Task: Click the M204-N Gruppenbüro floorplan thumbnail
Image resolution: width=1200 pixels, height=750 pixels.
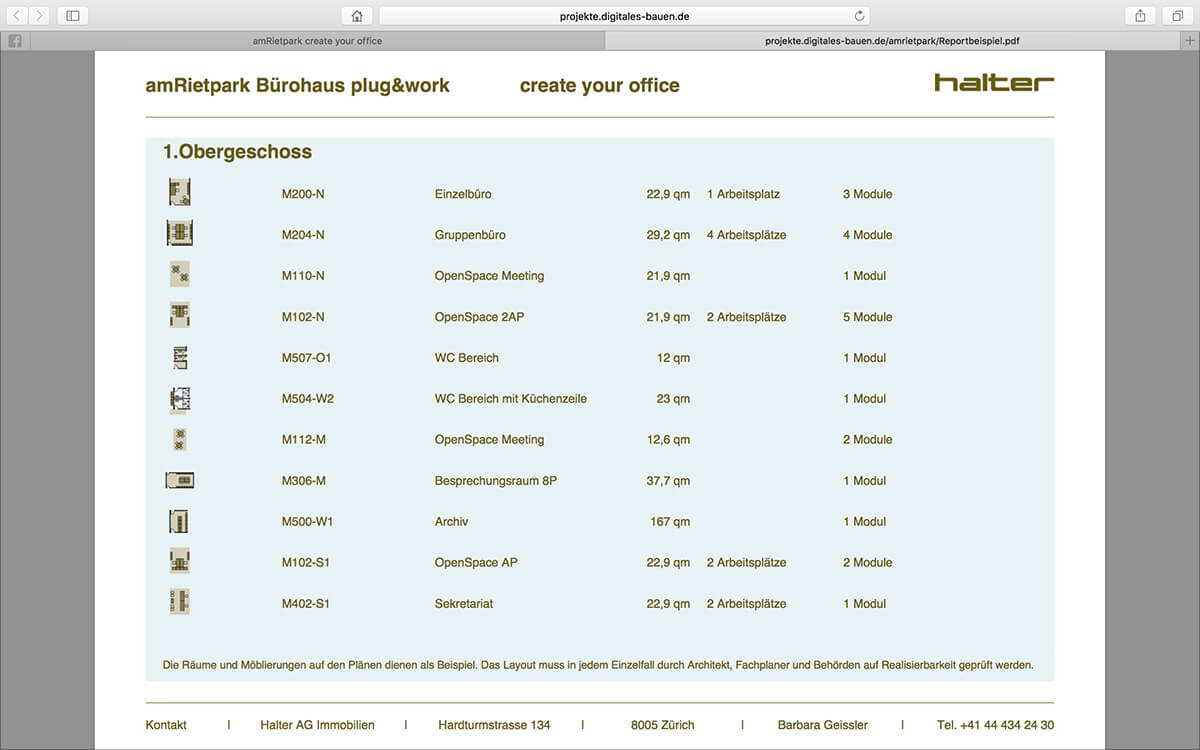Action: point(180,234)
